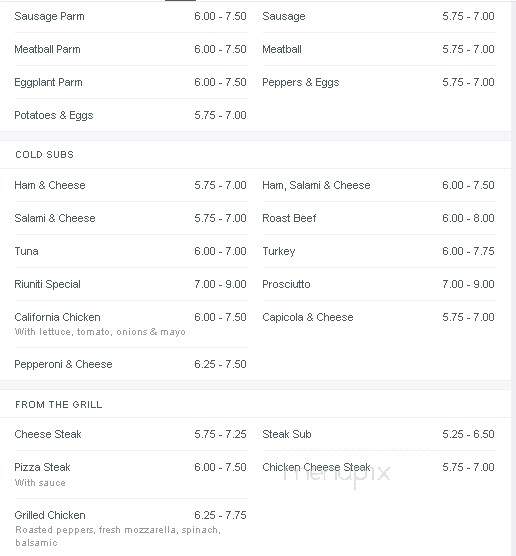
Task: Open the Chicken Cheese Steak entry
Action: coord(379,467)
